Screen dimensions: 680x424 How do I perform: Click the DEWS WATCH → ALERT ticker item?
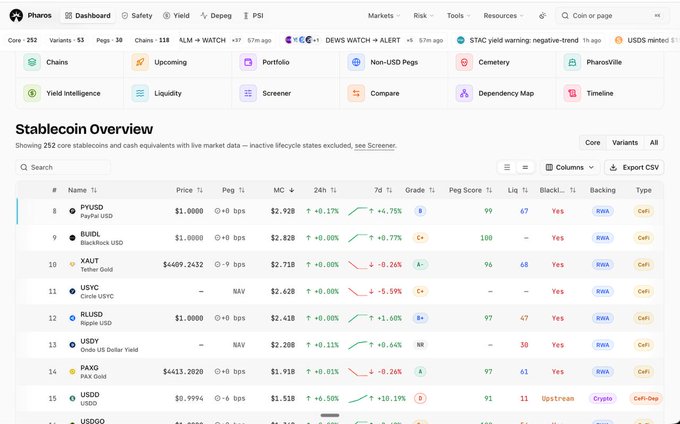click(x=363, y=40)
